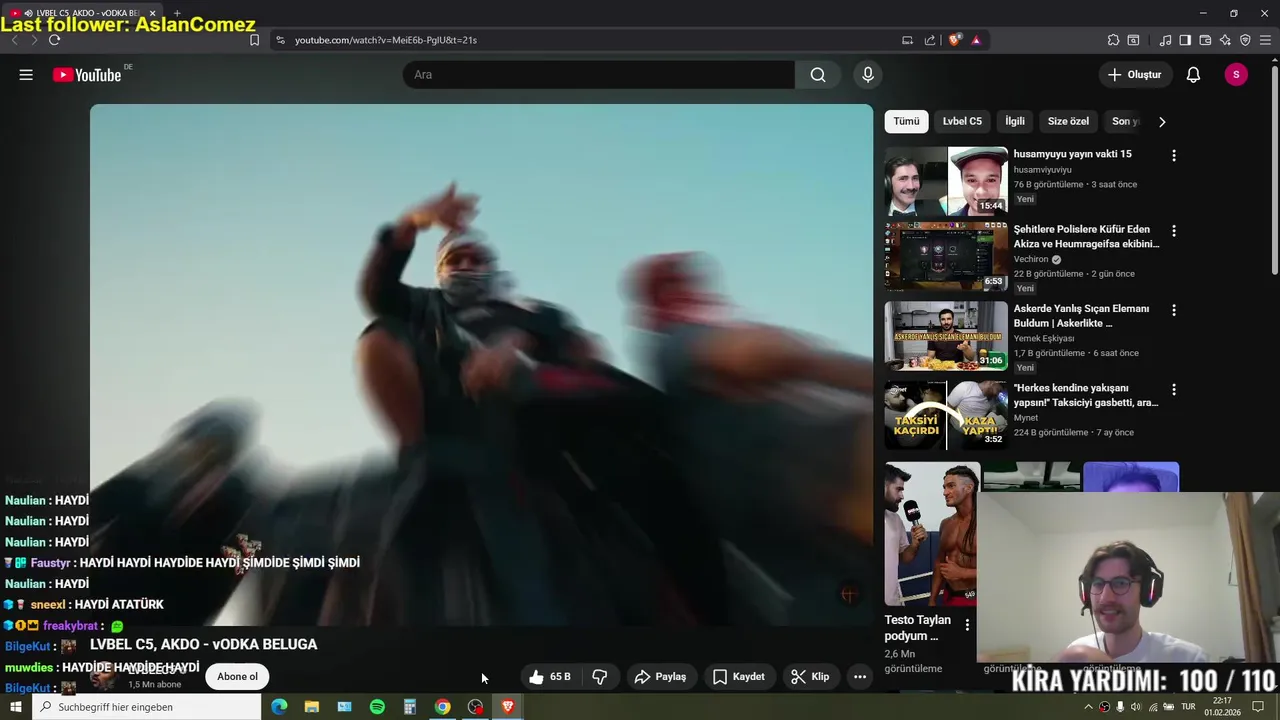Open the notifications bell
The height and width of the screenshot is (720, 1280).
click(1193, 75)
